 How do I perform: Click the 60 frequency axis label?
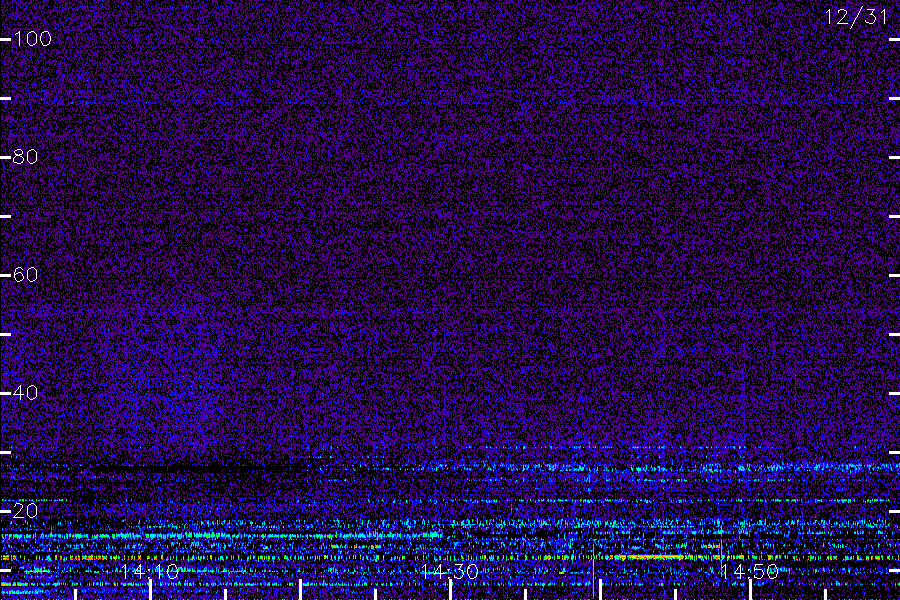[x=25, y=275]
